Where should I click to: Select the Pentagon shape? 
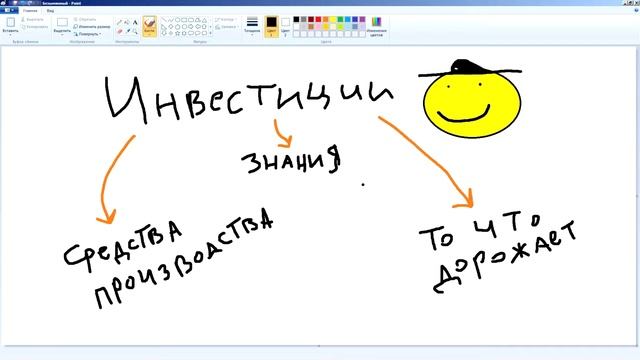(x=178, y=27)
